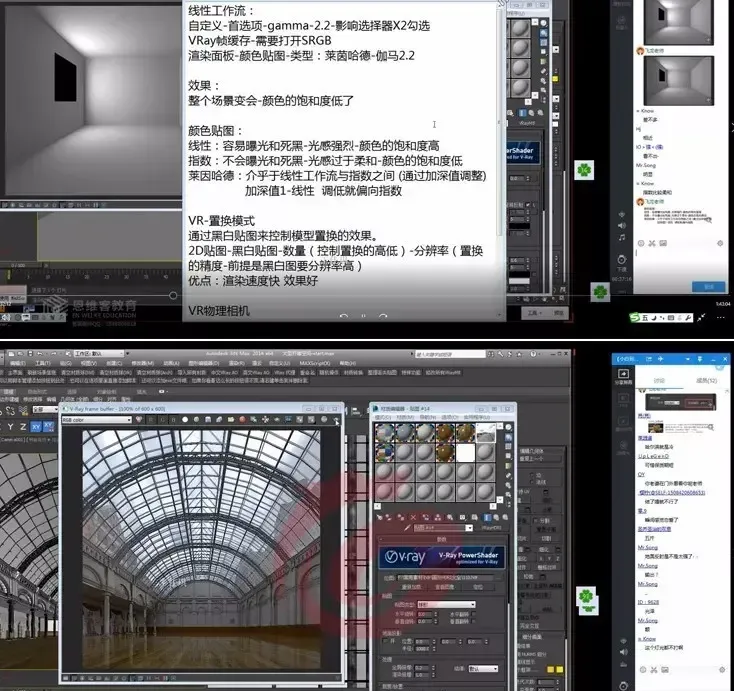Open the dropdown arrow in lower chat title bar
Screen dimensions: 734x691
click(x=687, y=359)
